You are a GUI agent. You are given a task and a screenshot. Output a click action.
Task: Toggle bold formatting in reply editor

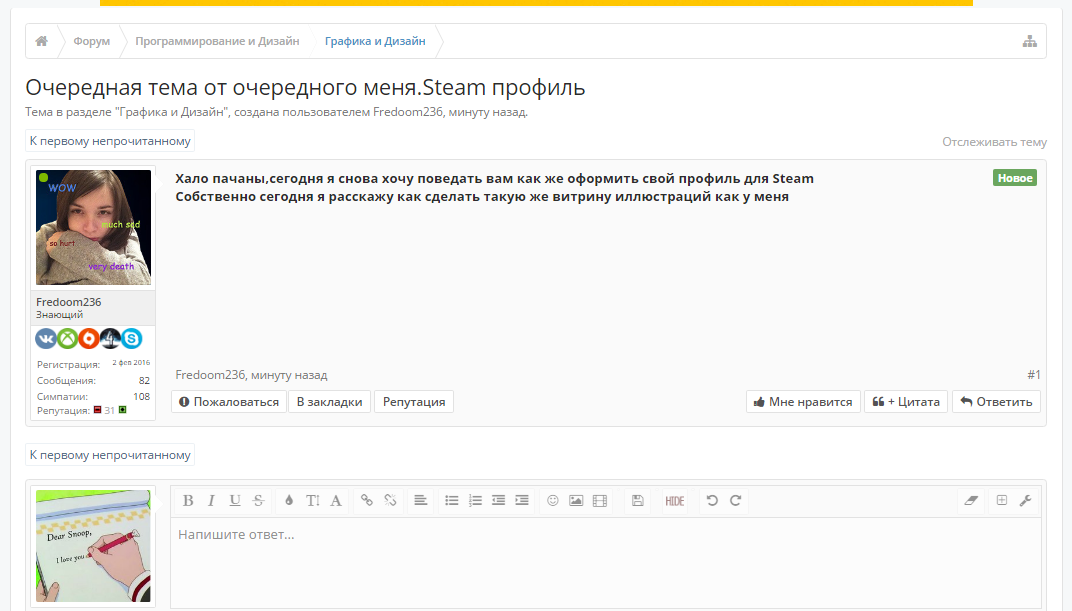[188, 501]
